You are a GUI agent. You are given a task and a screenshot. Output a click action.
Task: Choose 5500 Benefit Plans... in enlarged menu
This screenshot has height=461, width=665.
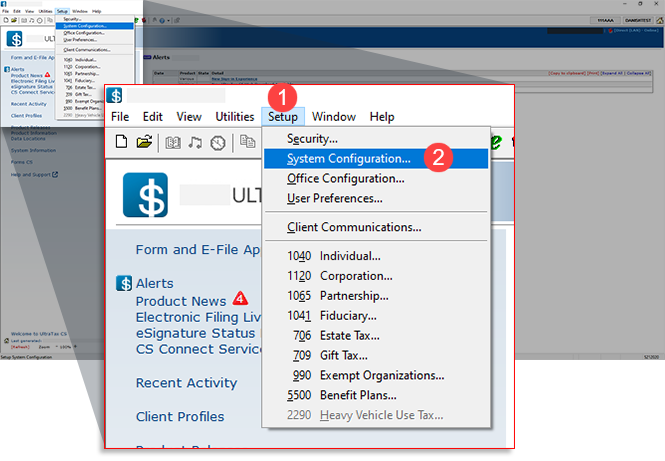point(376,395)
